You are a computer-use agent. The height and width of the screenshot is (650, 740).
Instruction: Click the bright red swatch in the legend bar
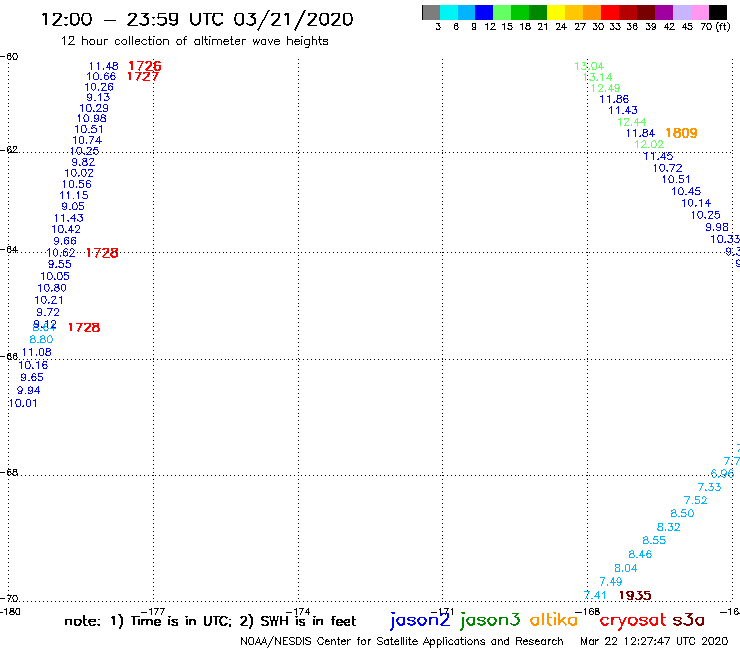pos(610,12)
